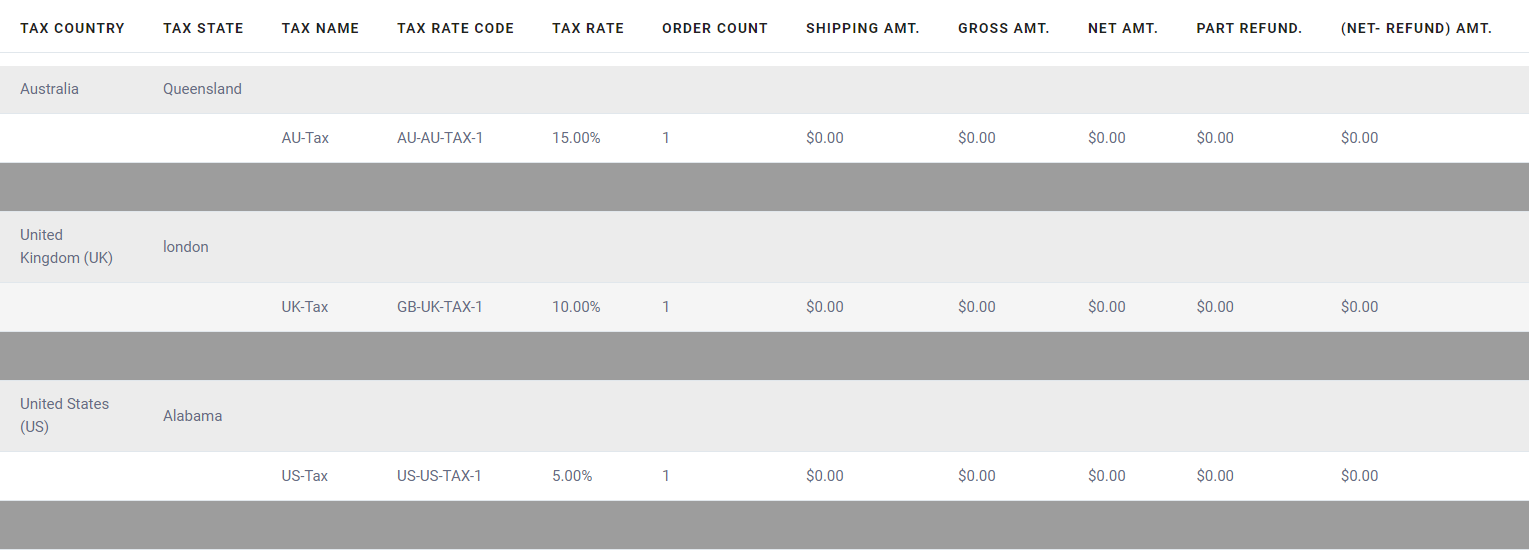Image resolution: width=1529 pixels, height=560 pixels.
Task: Select the Alabama state cell
Action: click(192, 415)
